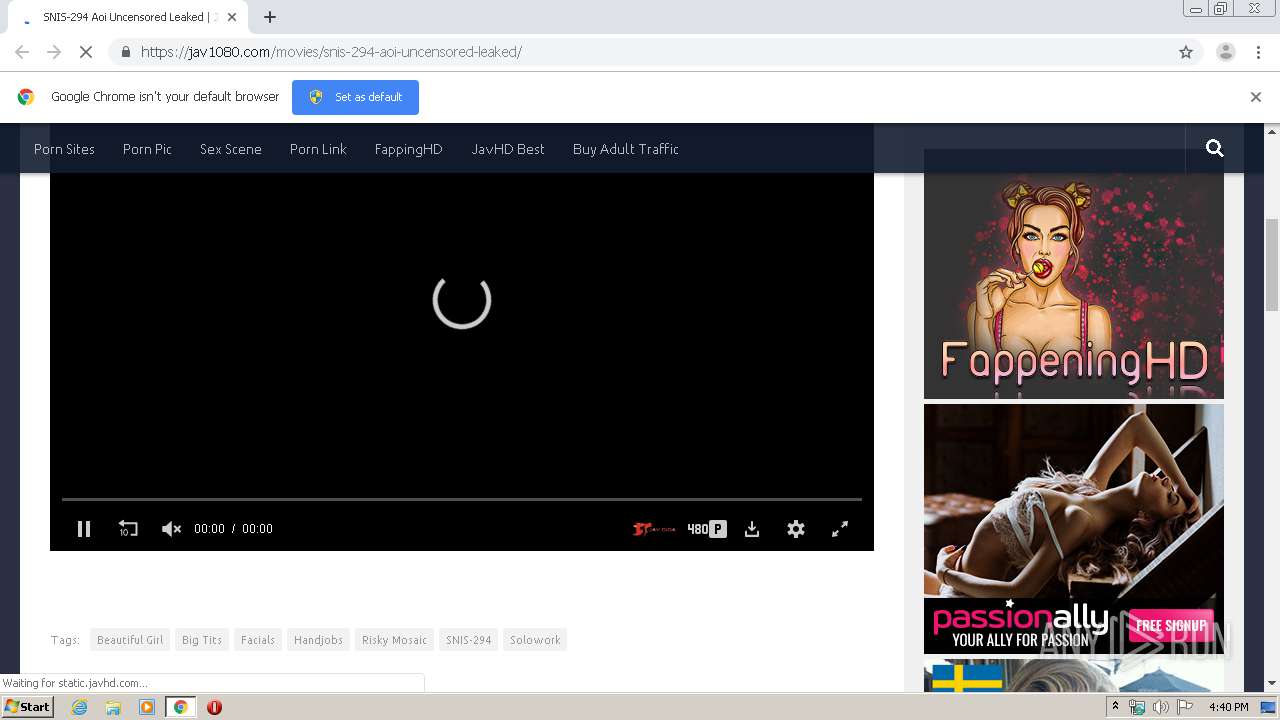This screenshot has width=1280, height=720.
Task: Select the SNIS-294 tag
Action: [469, 640]
